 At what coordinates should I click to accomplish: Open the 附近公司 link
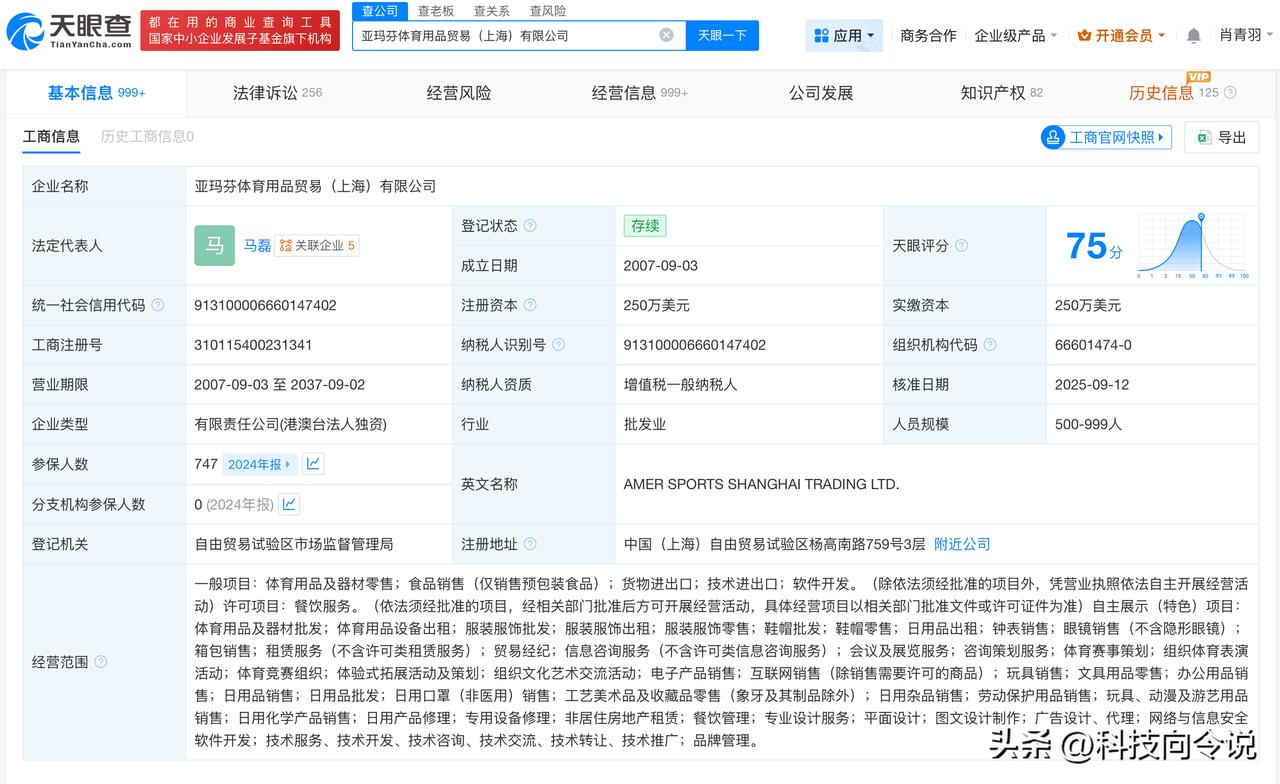coord(962,544)
